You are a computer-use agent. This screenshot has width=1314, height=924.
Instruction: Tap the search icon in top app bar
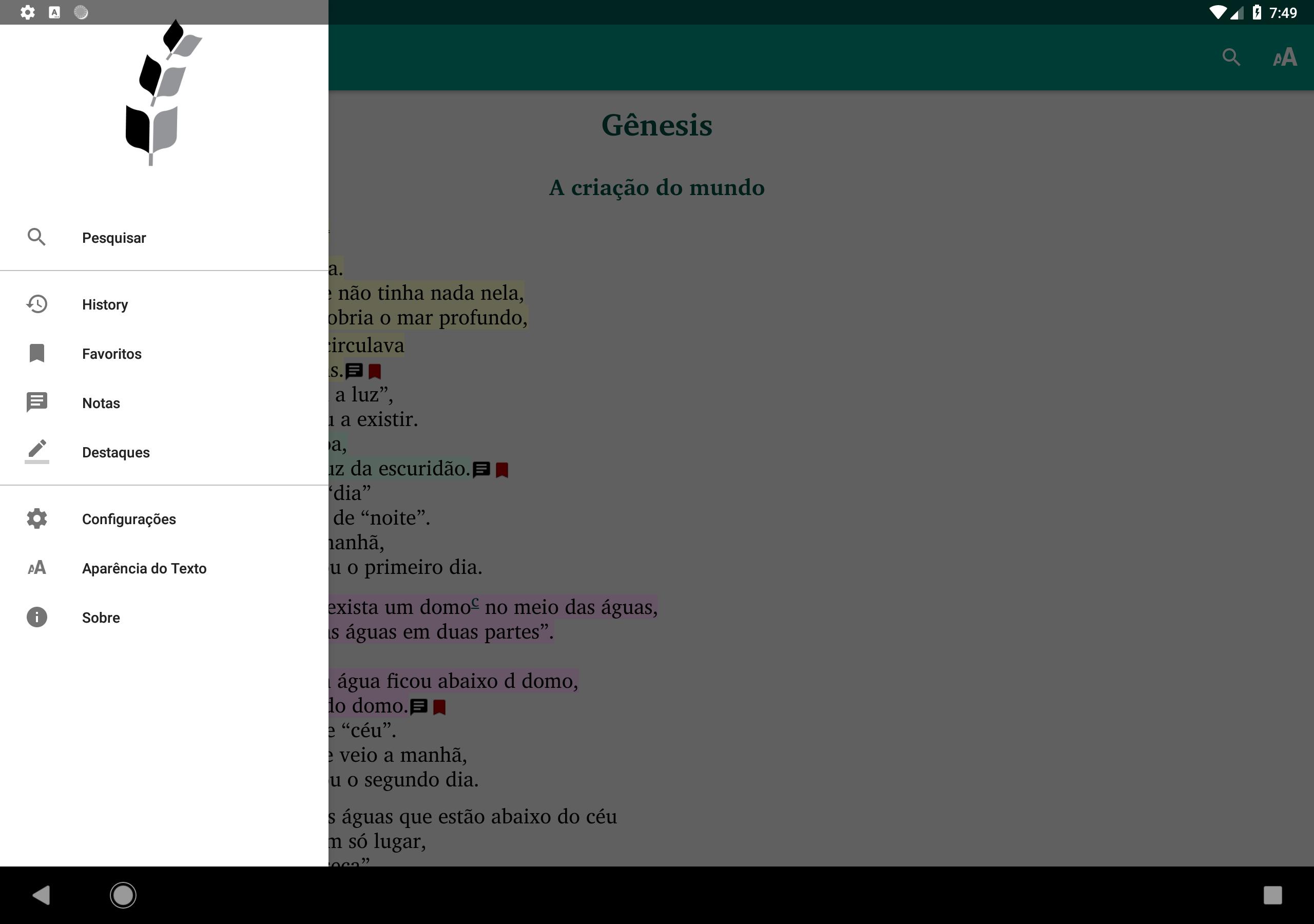click(1231, 57)
